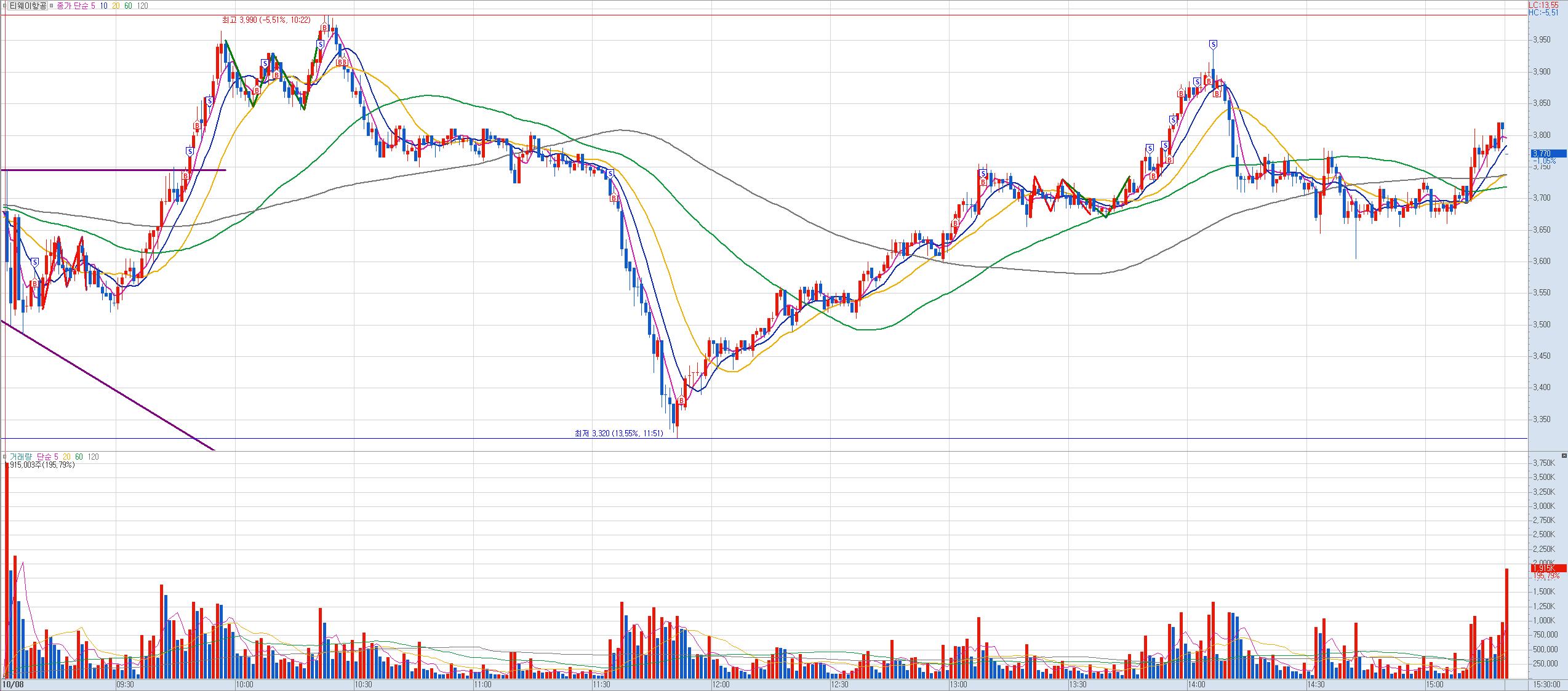
Task: Click the square marker before 종가 단순
Action: click(52, 6)
